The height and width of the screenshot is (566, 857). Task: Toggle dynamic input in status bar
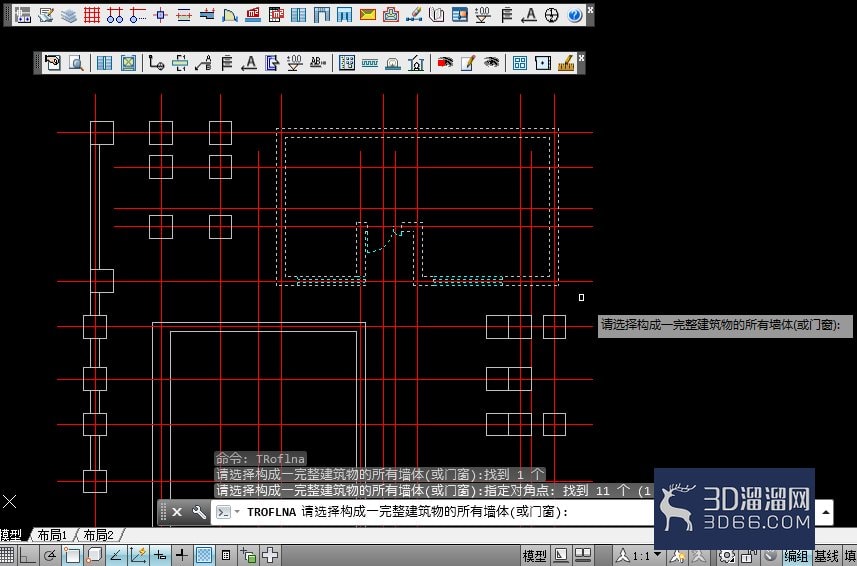[160, 556]
